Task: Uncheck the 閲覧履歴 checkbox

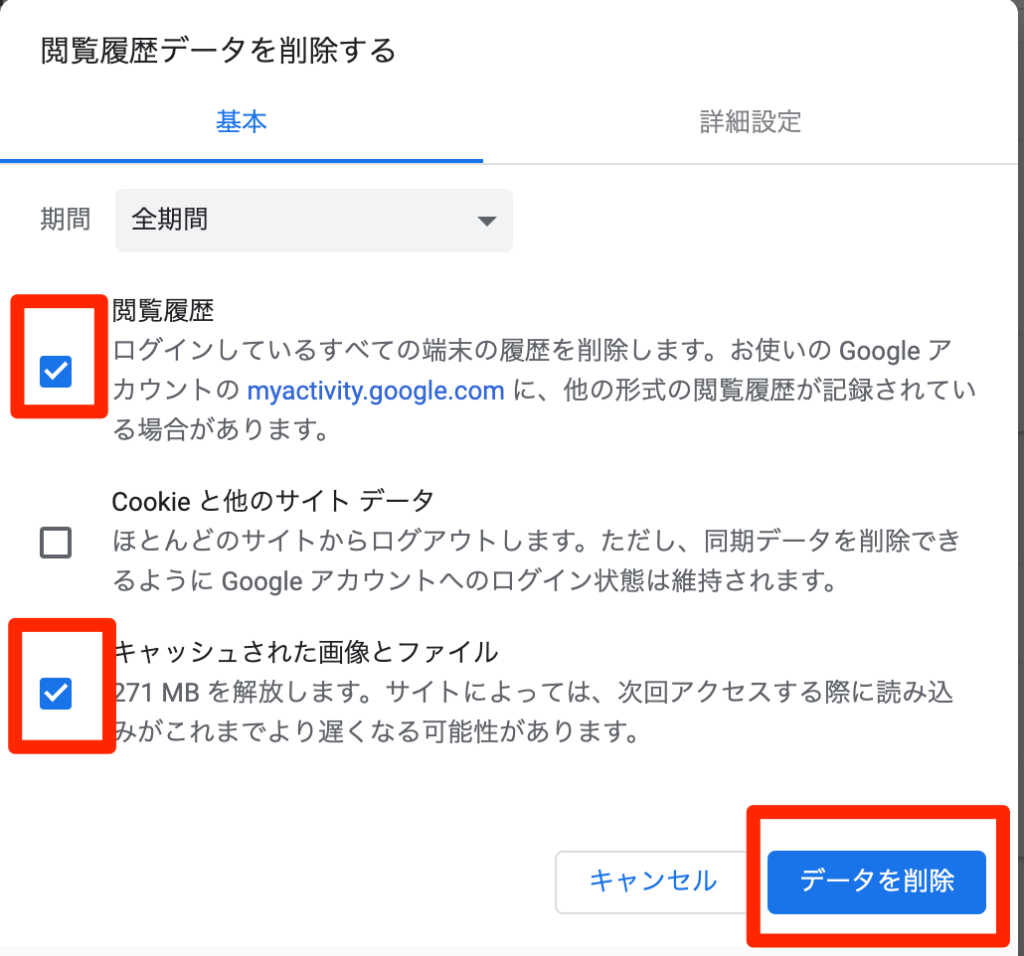Action: coord(56,372)
